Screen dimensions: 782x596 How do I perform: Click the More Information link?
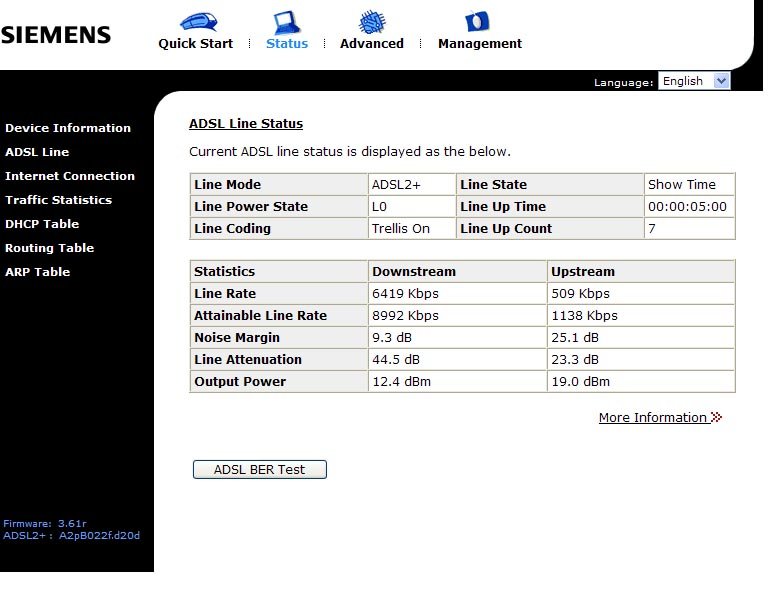pos(653,417)
